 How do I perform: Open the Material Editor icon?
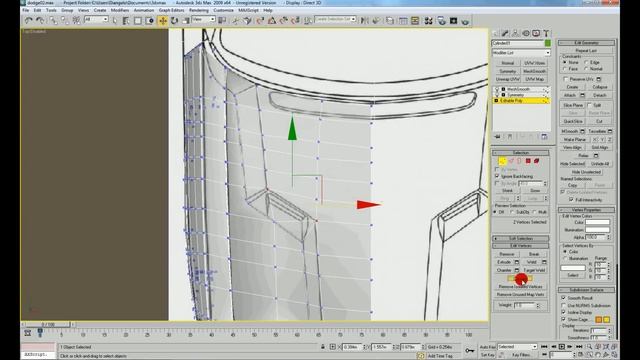tap(428, 20)
